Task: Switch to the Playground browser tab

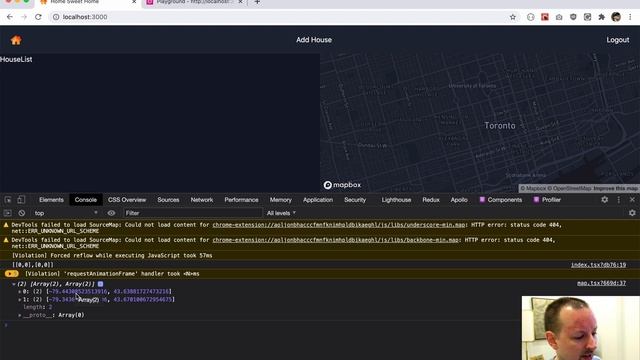Action: coord(194,2)
